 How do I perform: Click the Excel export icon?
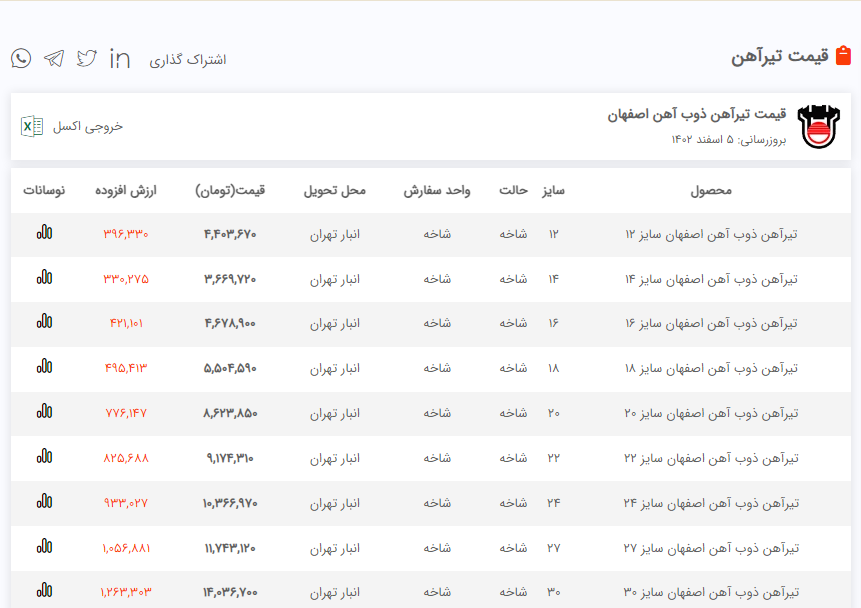(32, 126)
